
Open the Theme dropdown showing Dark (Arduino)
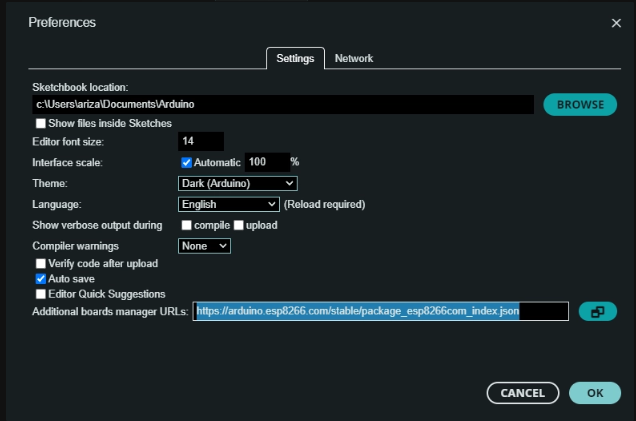click(x=238, y=183)
